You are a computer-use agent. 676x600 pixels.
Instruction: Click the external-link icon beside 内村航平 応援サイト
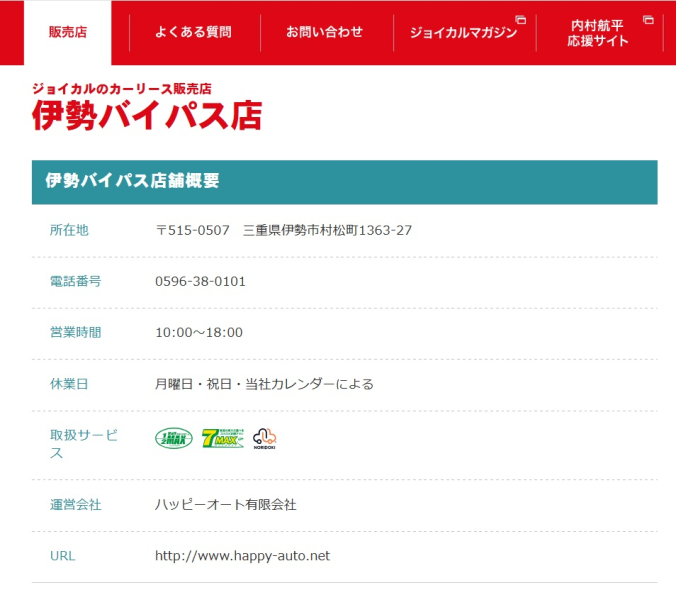click(x=648, y=19)
